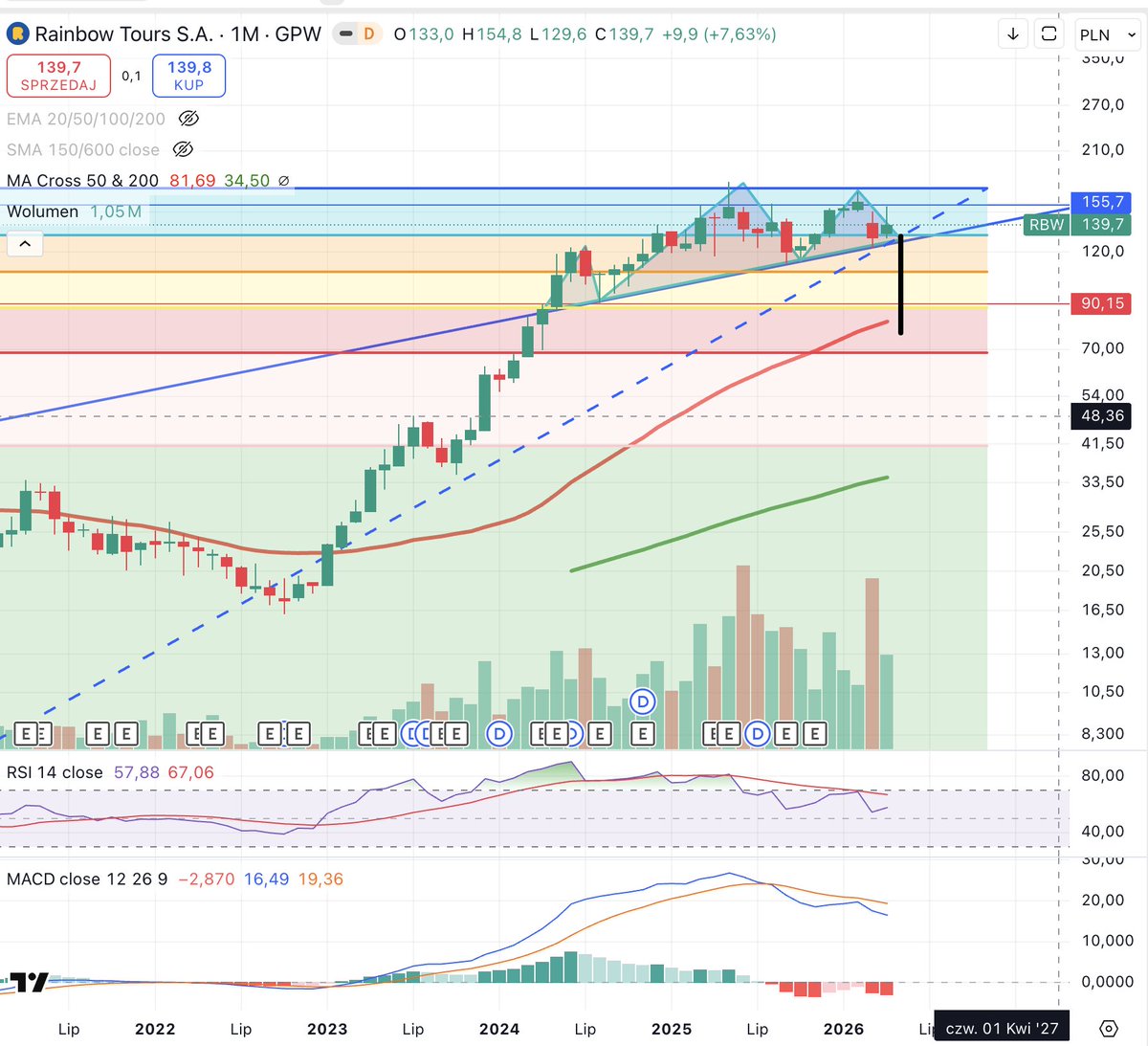
Task: Click the dash icon in the market status pill
Action: coord(345,34)
